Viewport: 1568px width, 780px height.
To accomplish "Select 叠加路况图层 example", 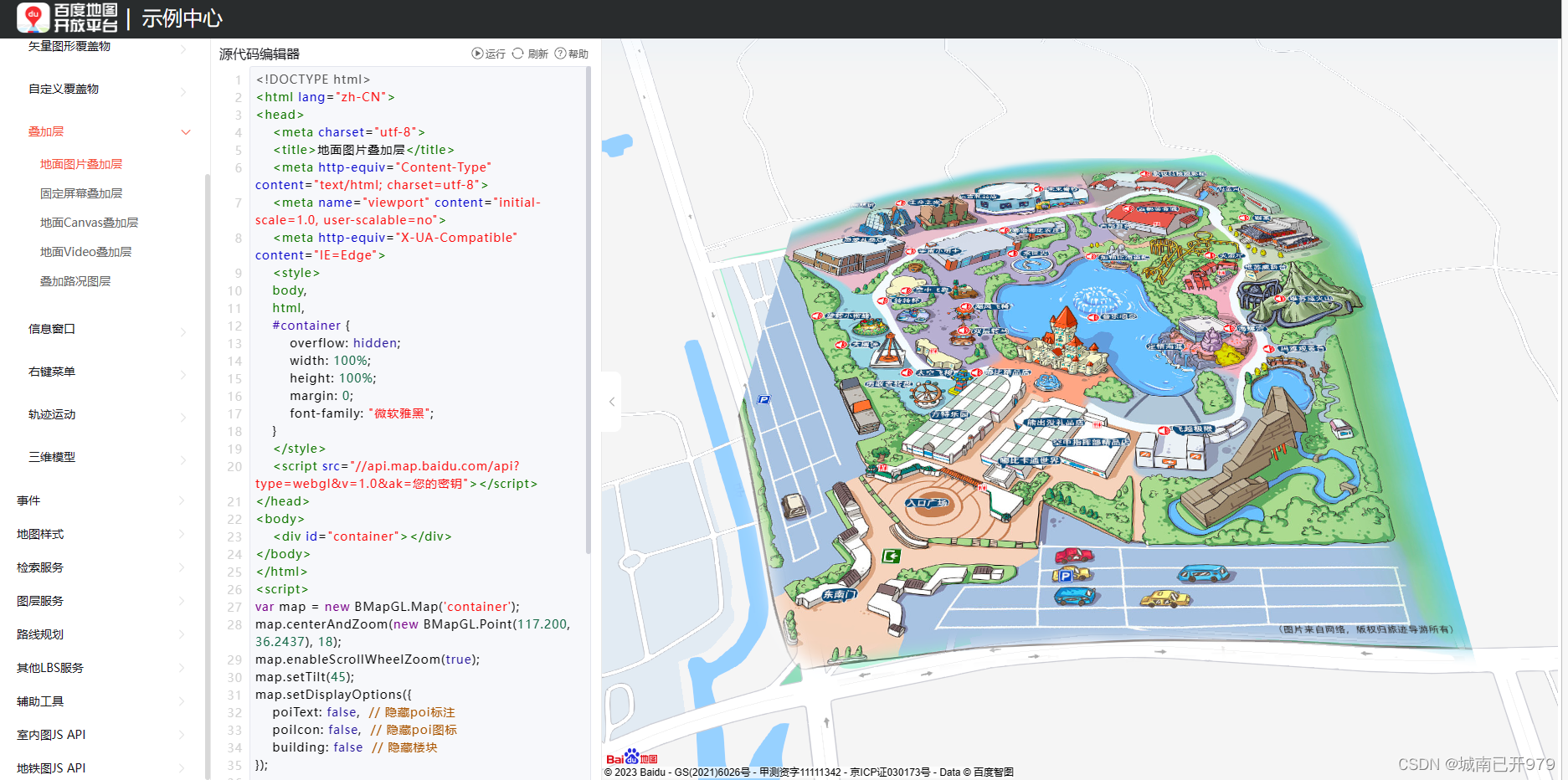I will point(75,281).
